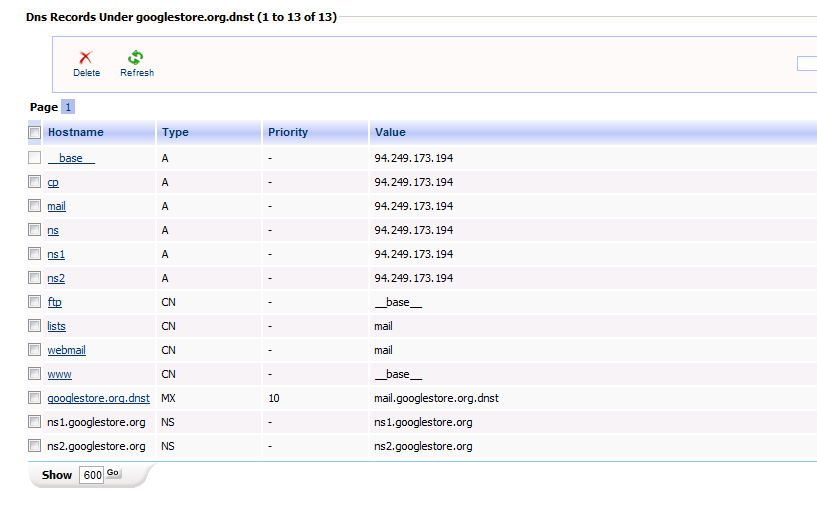This screenshot has height=512, width=817.
Task: Check the ns2.googlestore.org NS checkbox
Action: [34, 445]
